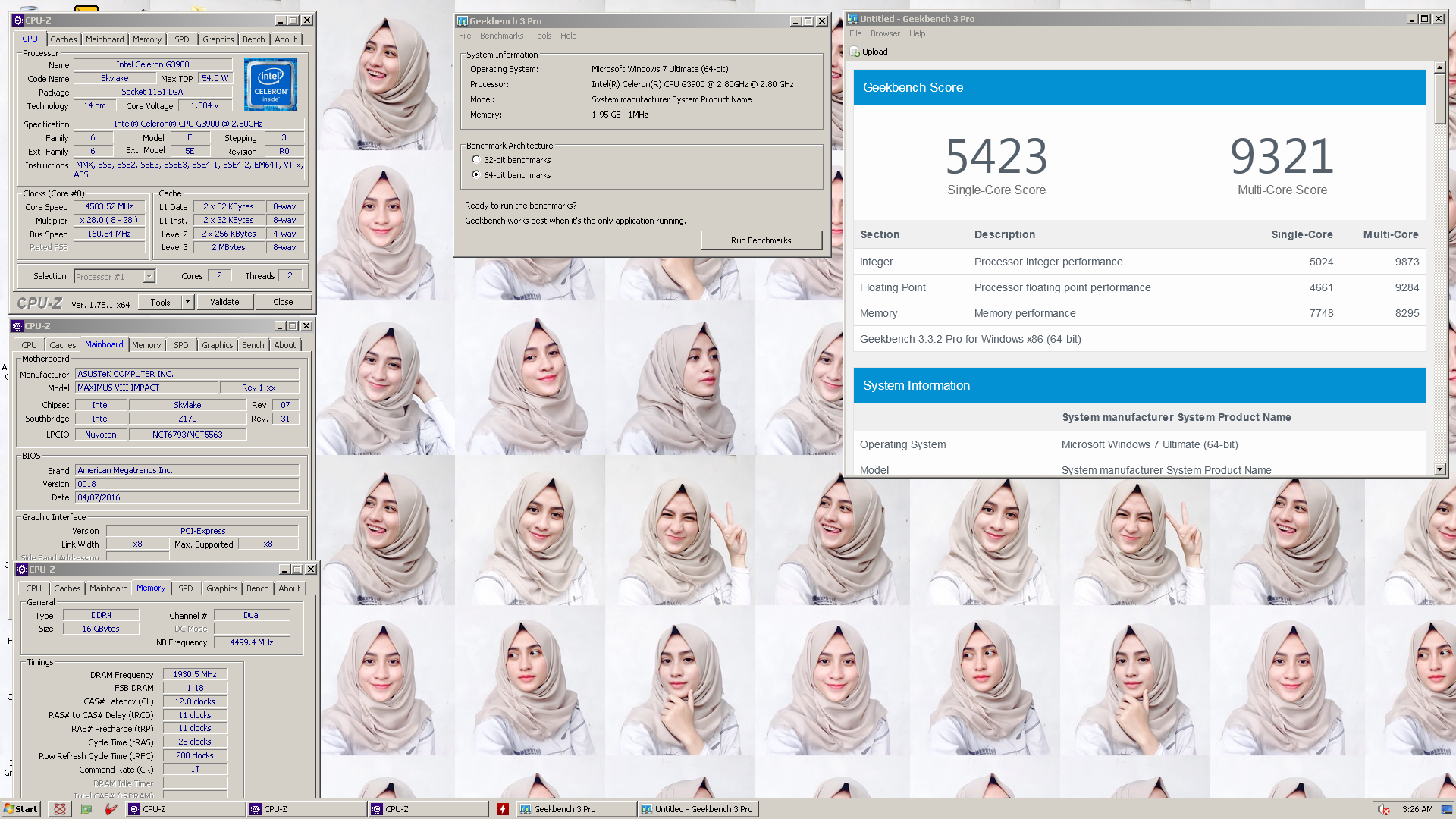
Task: Click the Integer row in Geekbench results
Action: [1139, 262]
